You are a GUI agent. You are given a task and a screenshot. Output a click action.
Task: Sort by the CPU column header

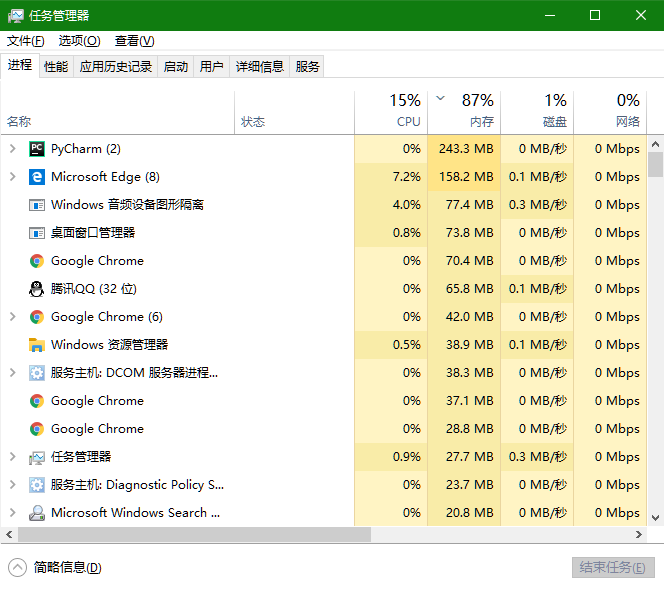[391, 112]
